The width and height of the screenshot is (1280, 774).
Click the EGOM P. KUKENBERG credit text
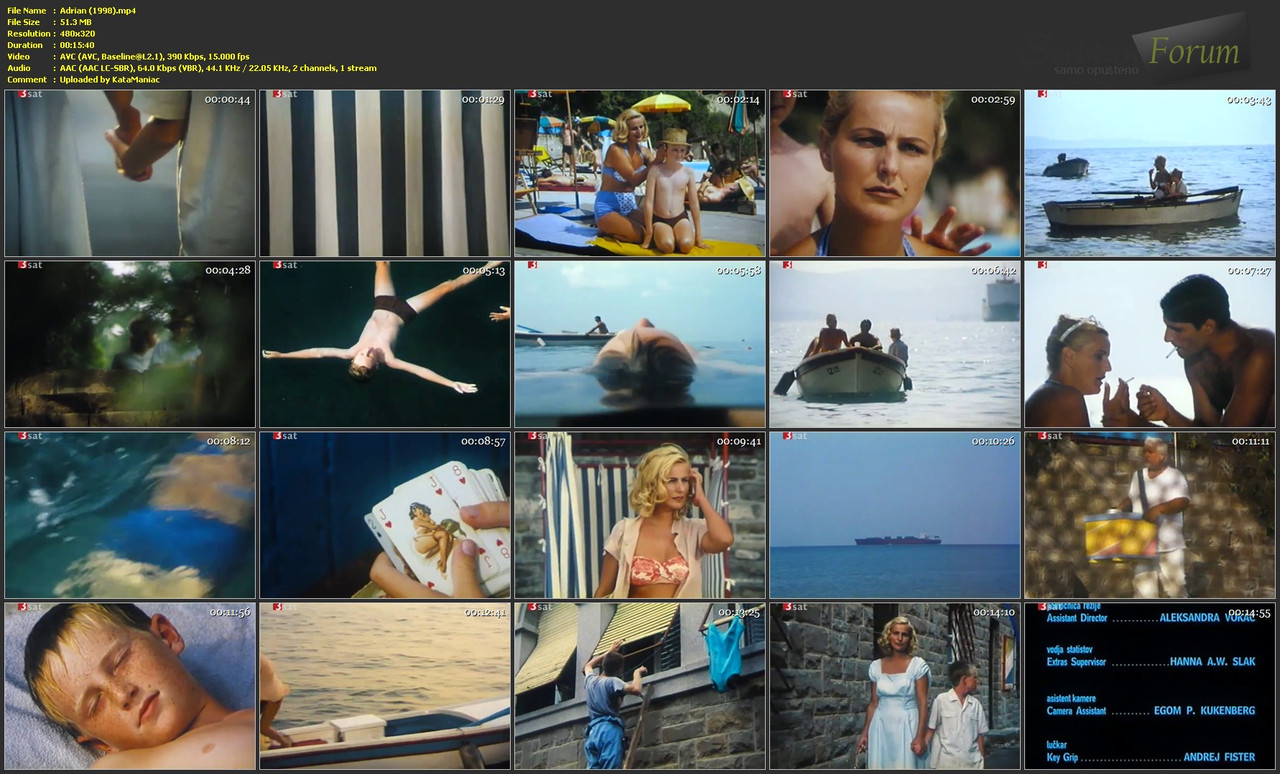(x=1204, y=710)
